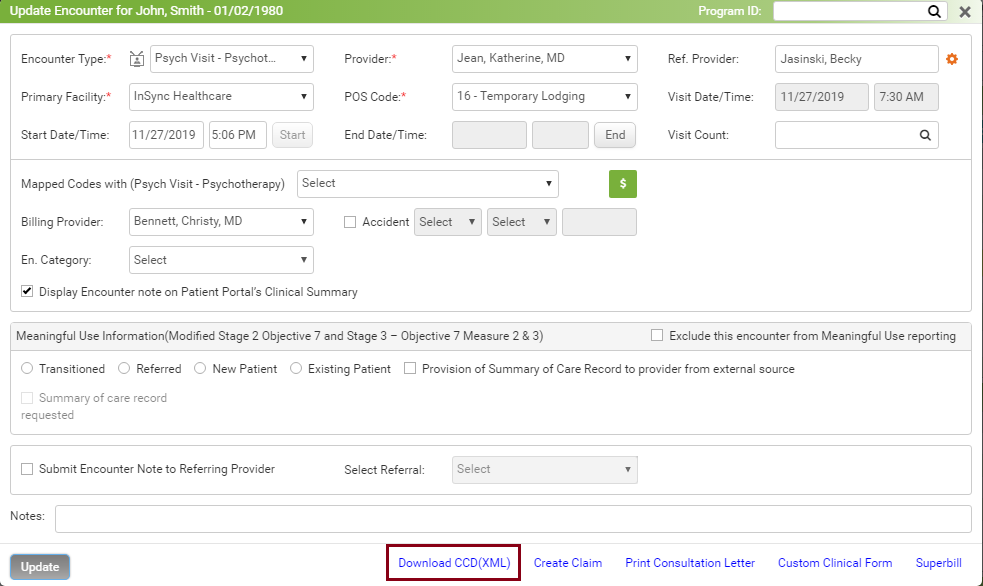Uncheck Display Encounter note on Patient Portal
Image resolution: width=983 pixels, height=586 pixels.
(x=27, y=292)
